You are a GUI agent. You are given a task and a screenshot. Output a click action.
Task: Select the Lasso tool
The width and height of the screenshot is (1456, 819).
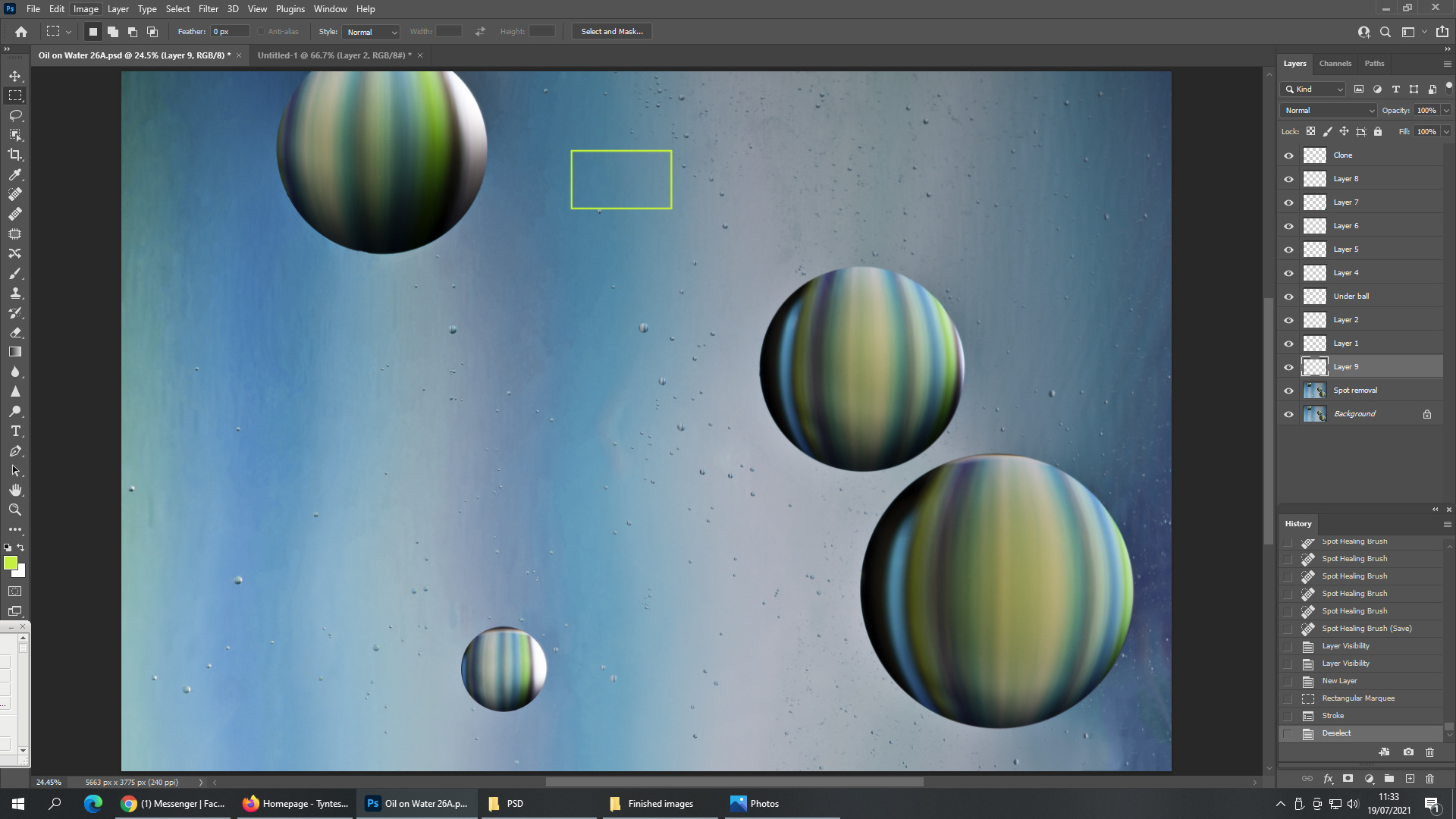15,115
